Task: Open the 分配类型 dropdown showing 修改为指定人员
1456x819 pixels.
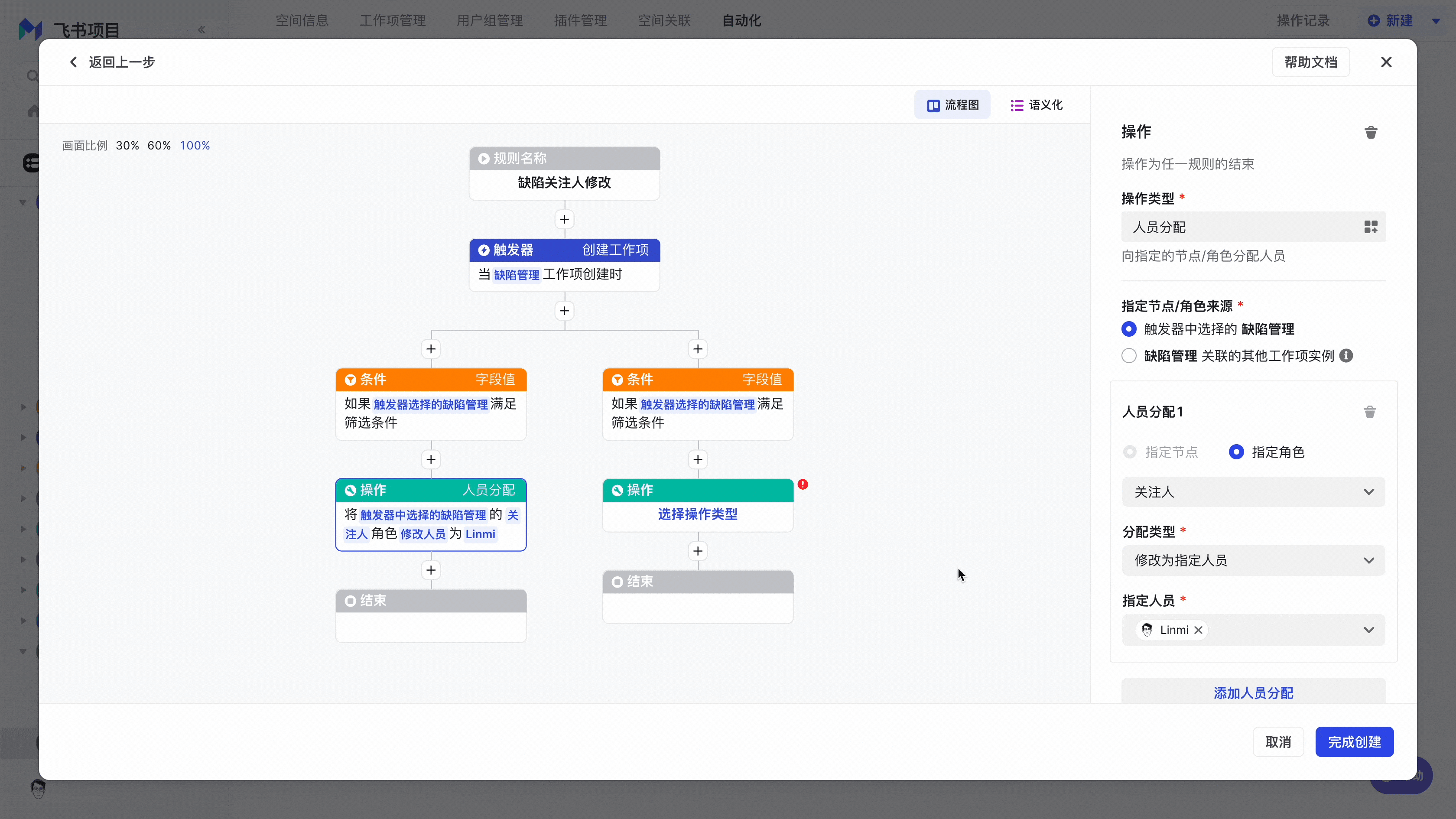Action: pyautogui.click(x=1253, y=561)
